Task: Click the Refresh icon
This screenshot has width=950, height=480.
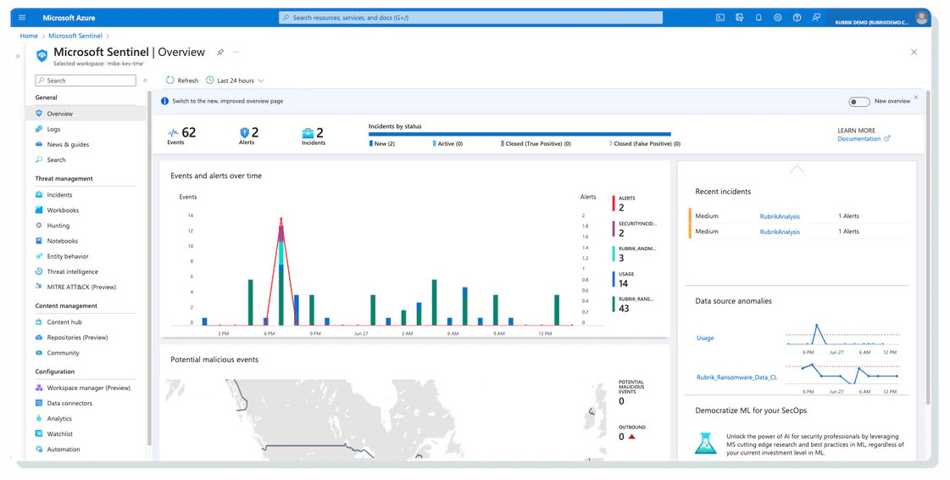Action: point(170,80)
